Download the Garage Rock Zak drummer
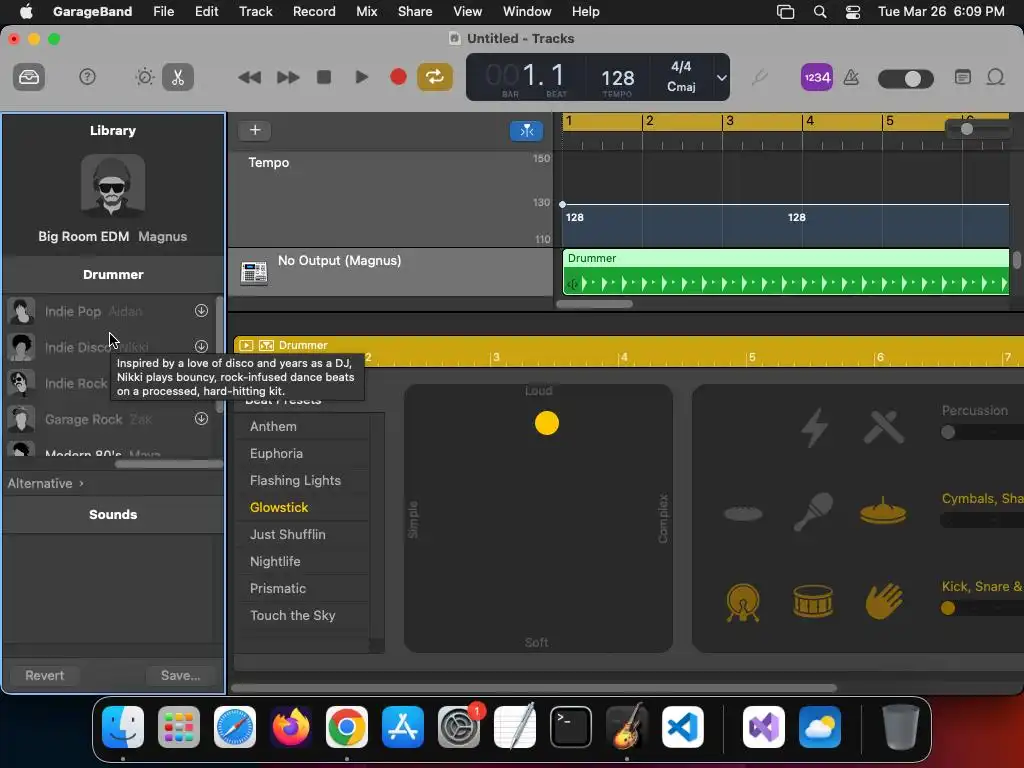The image size is (1024, 768). click(201, 419)
